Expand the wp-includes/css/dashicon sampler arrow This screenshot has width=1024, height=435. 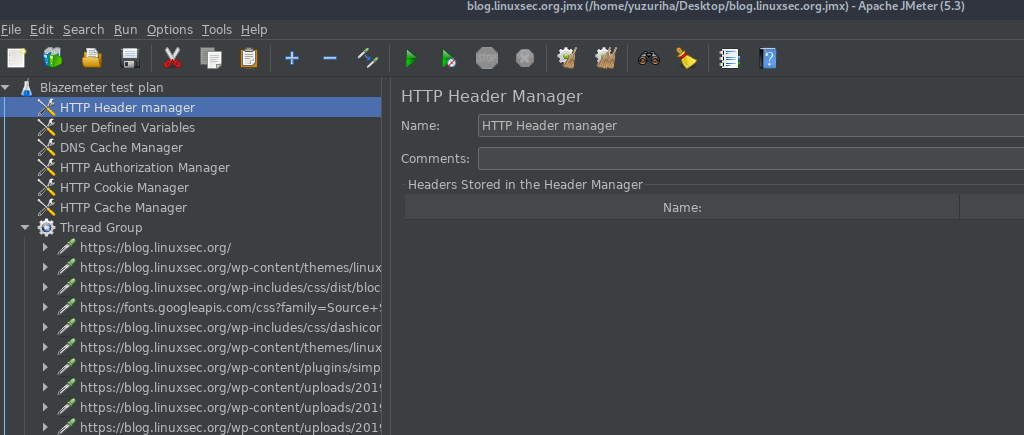[45, 327]
